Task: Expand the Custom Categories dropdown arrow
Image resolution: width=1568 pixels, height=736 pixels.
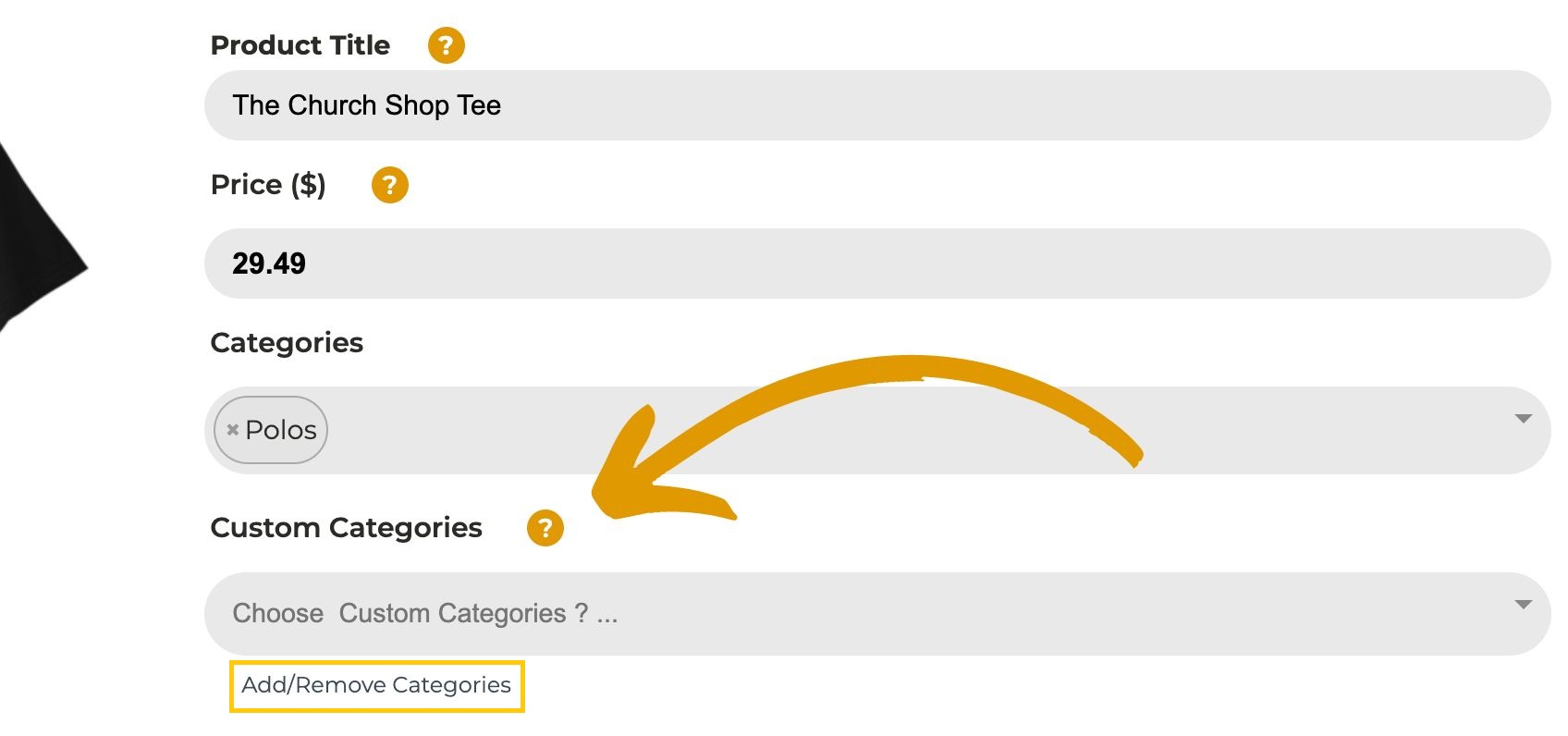Action: tap(1524, 605)
